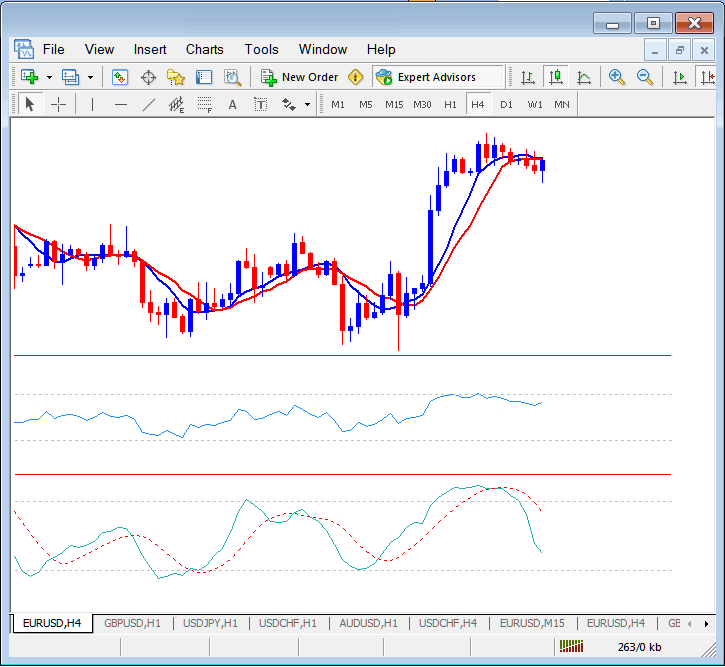Switch chart to bar chart mode
This screenshot has width=725, height=667.
tap(526, 77)
